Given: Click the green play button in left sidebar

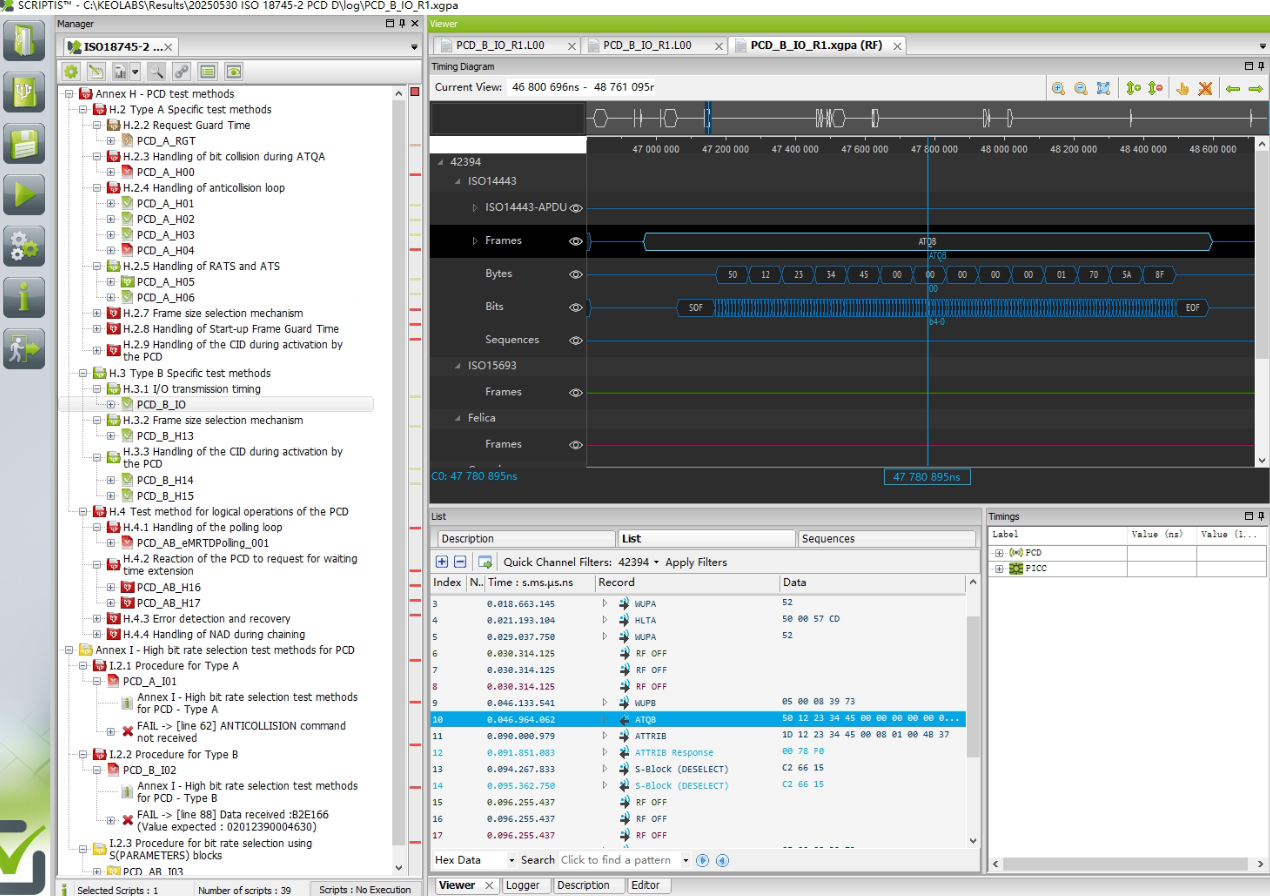Looking at the screenshot, I should (x=24, y=193).
